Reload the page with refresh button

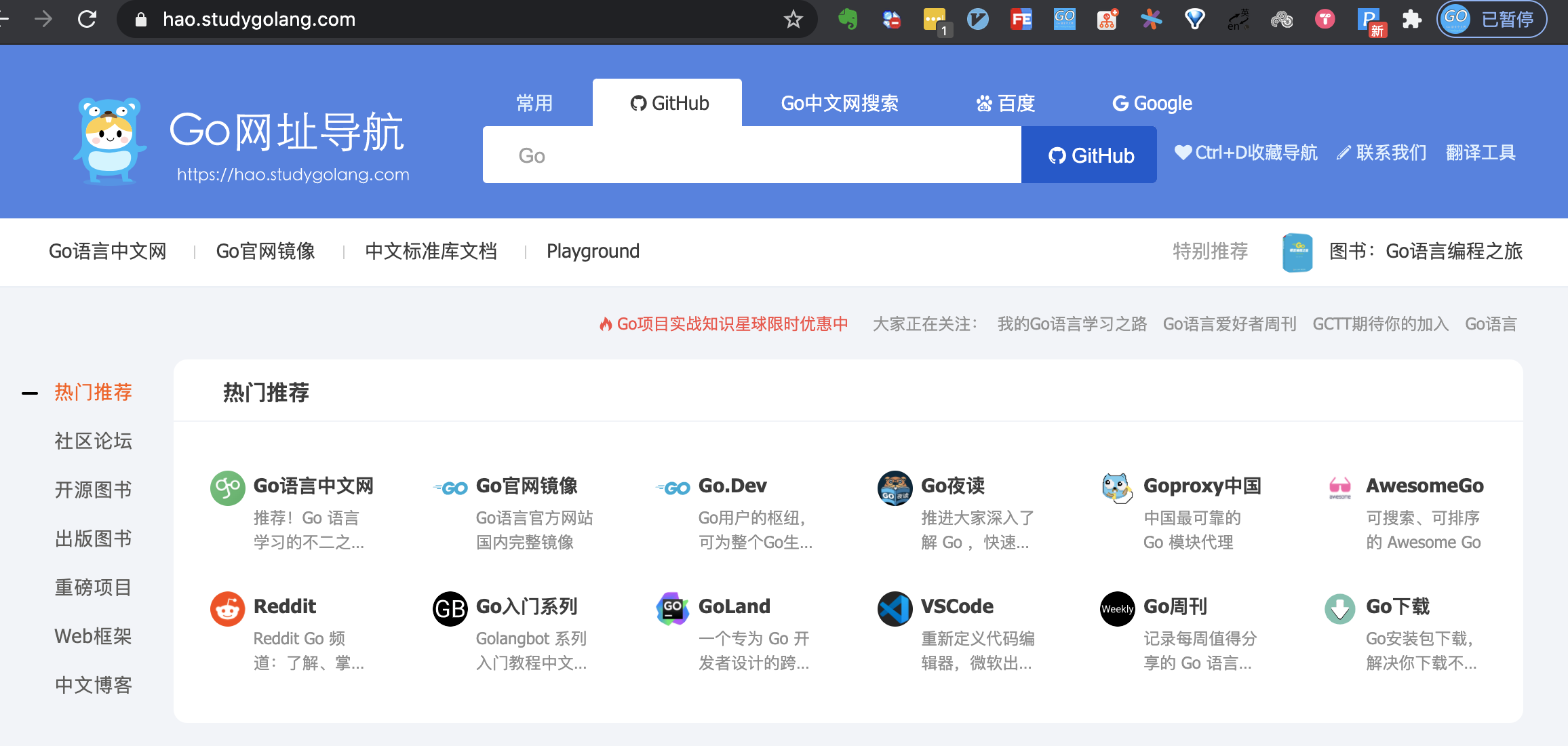click(x=87, y=19)
